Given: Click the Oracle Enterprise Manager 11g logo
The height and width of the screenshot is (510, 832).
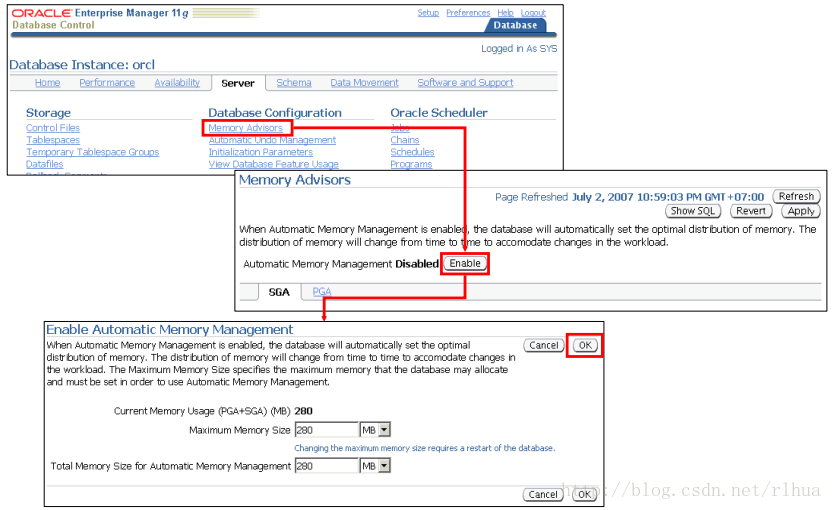Looking at the screenshot, I should coord(100,13).
